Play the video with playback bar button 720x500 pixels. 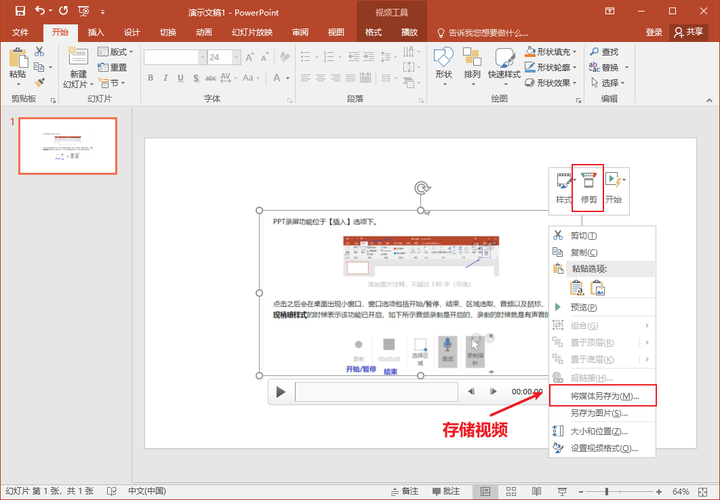(x=281, y=392)
